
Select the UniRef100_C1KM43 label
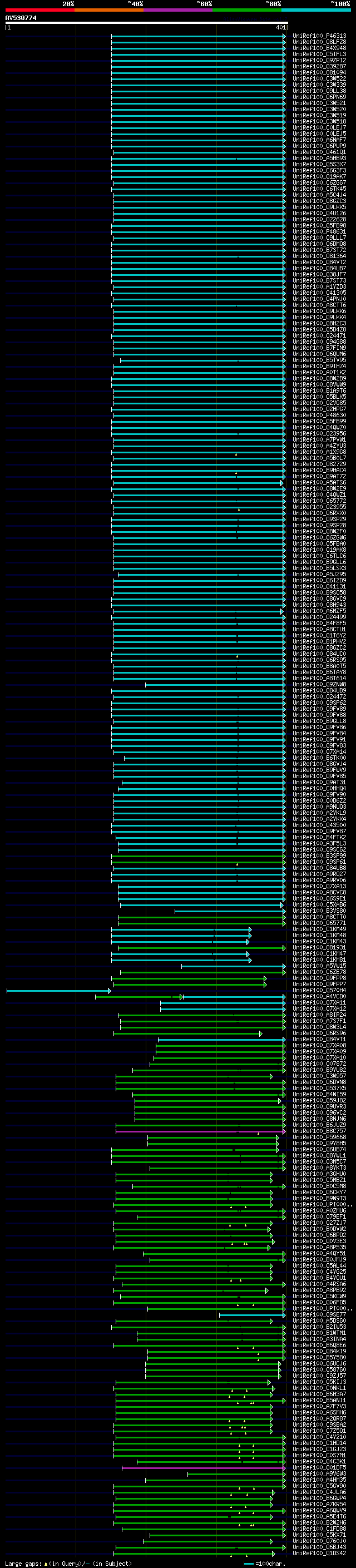319,942
